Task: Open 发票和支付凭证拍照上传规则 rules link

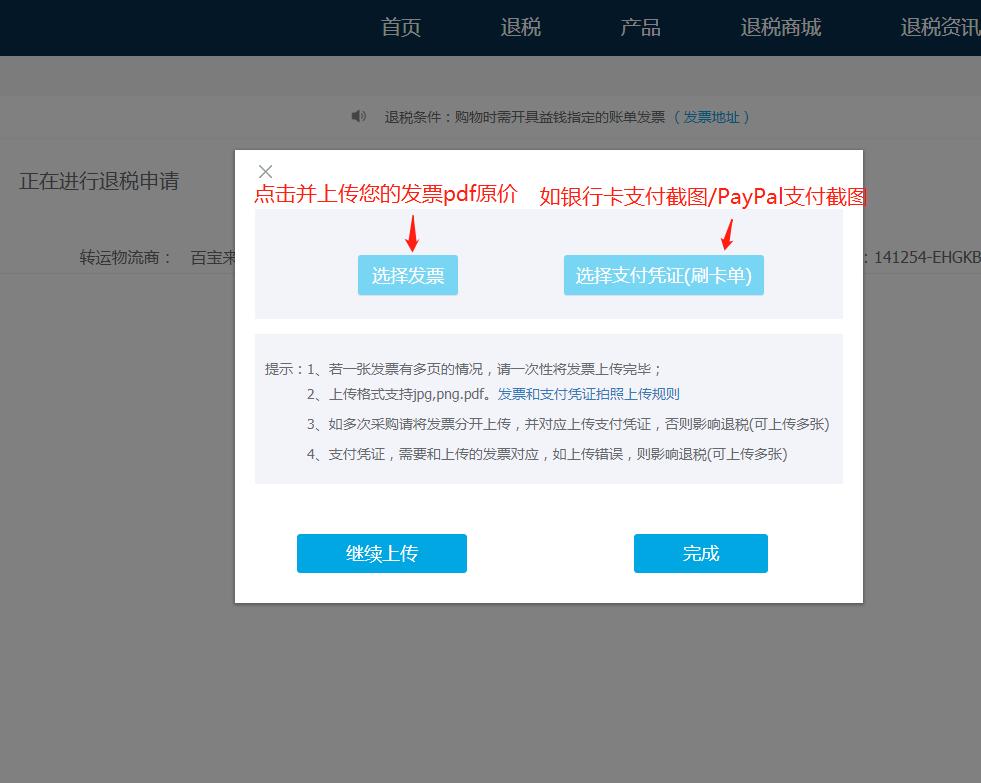Action: click(x=590, y=393)
